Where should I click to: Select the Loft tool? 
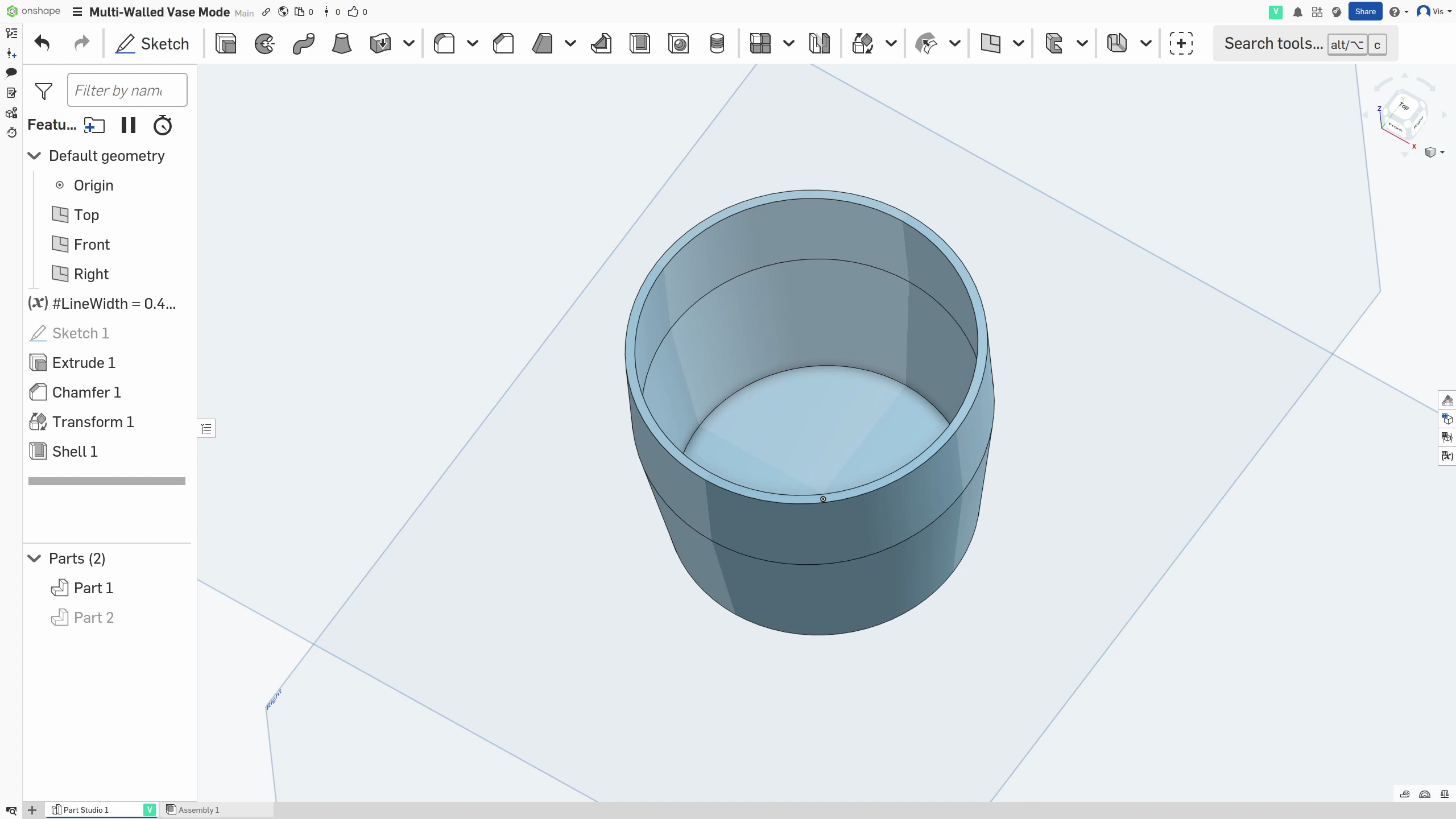pos(341,44)
